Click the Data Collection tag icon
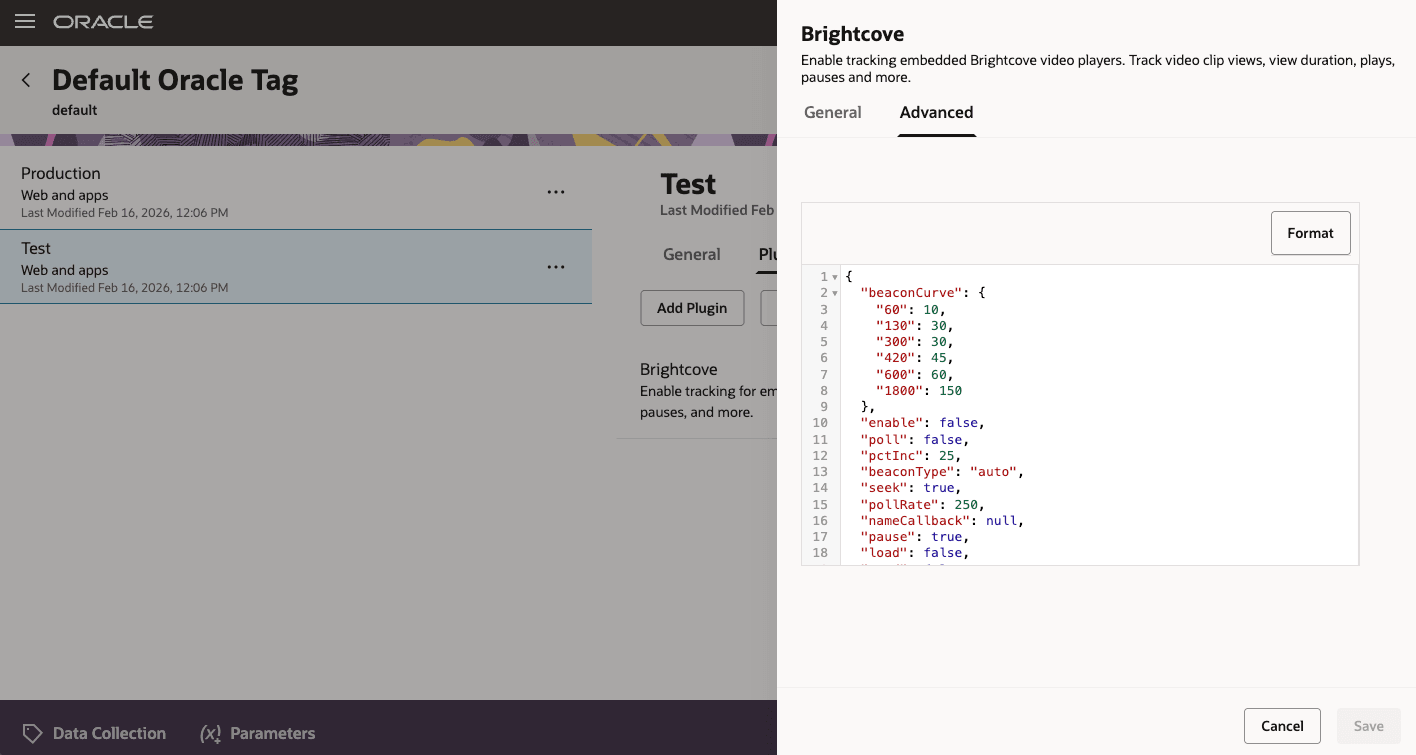The height and width of the screenshot is (755, 1416). (x=32, y=733)
